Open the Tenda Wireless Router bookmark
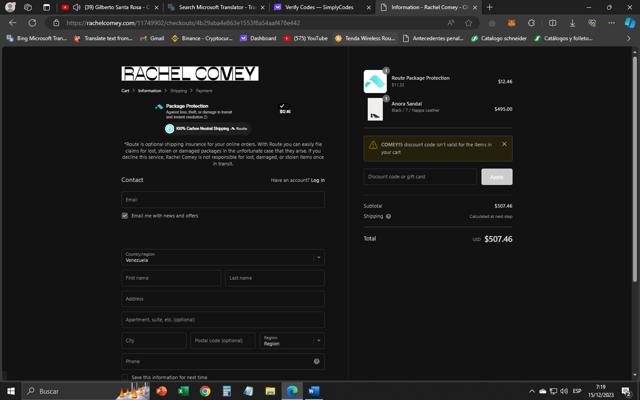Image resolution: width=640 pixels, height=400 pixels. (365, 38)
